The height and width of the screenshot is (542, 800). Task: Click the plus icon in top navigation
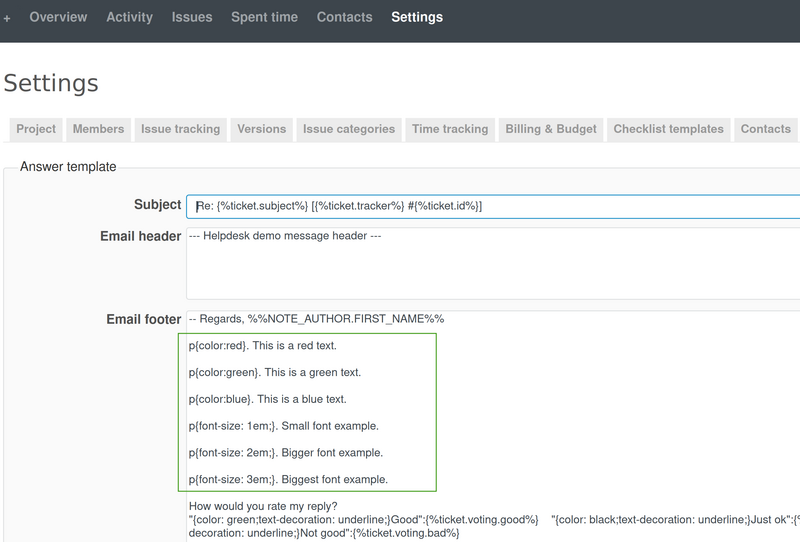pyautogui.click(x=7, y=18)
